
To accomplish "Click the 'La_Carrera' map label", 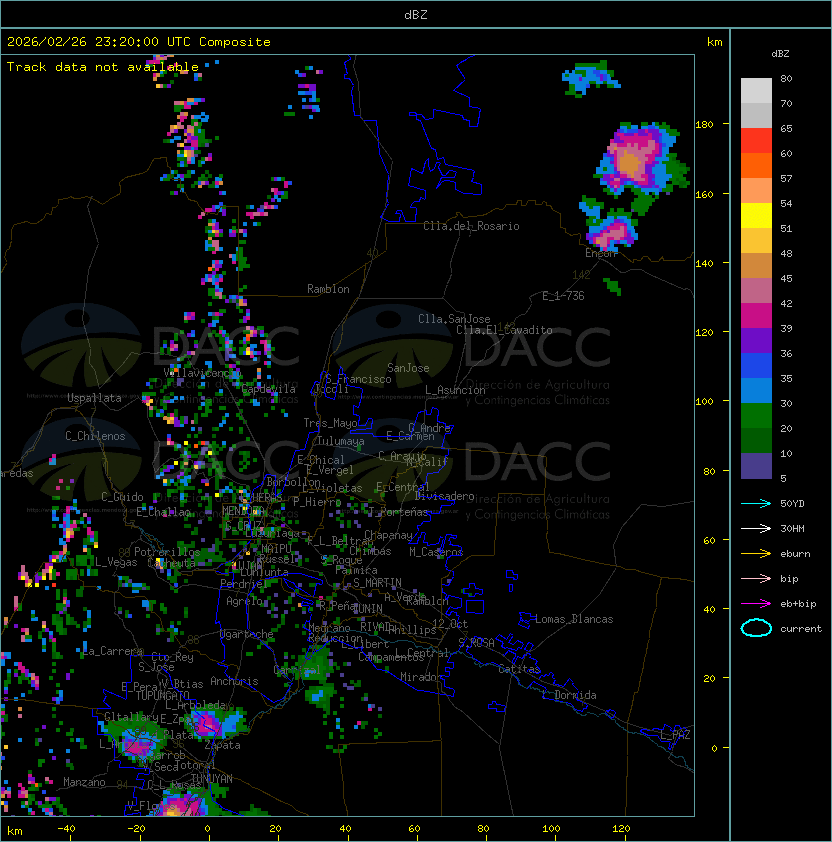I will tap(113, 651).
